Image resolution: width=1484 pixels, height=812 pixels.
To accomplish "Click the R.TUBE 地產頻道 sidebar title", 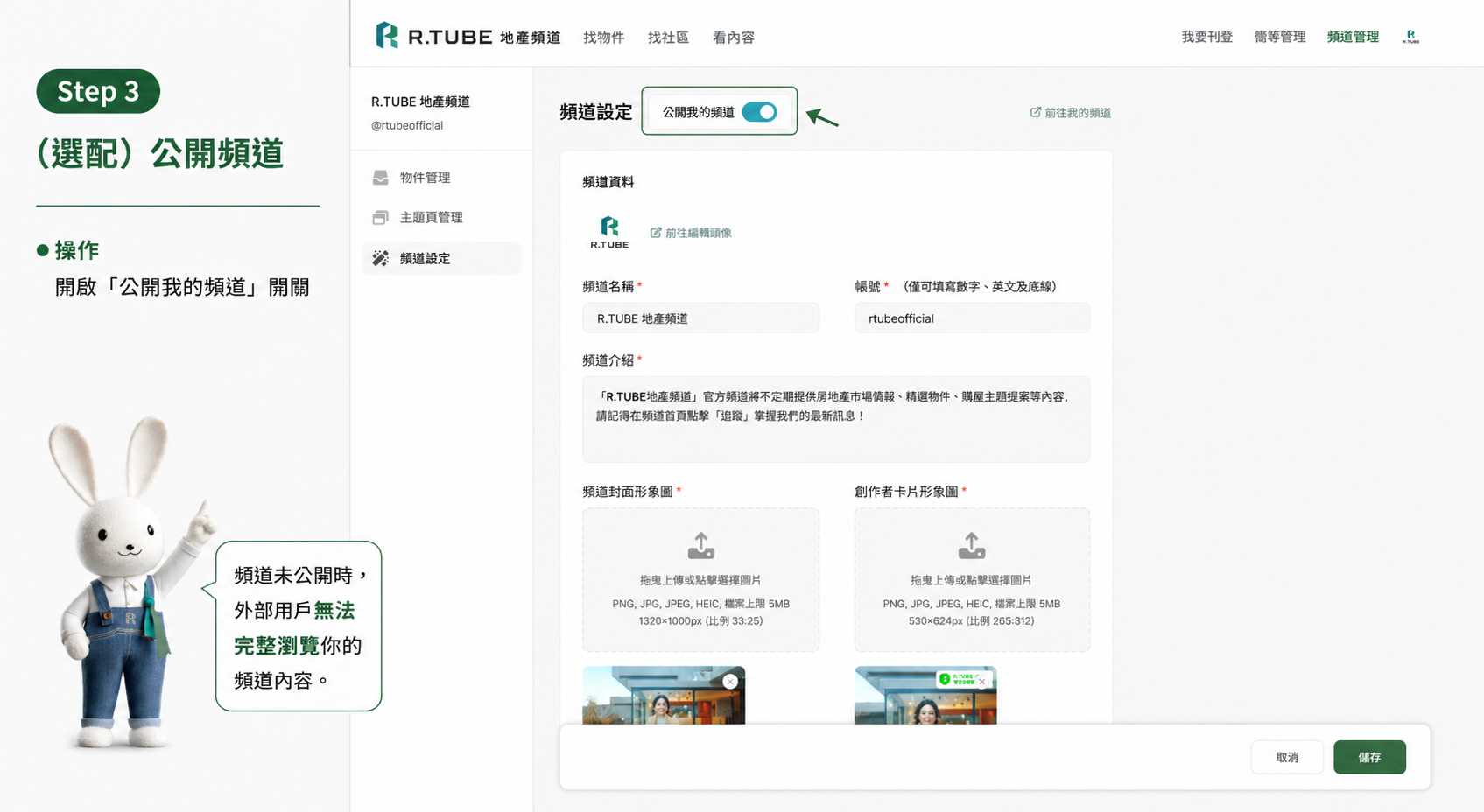I will click(420, 101).
